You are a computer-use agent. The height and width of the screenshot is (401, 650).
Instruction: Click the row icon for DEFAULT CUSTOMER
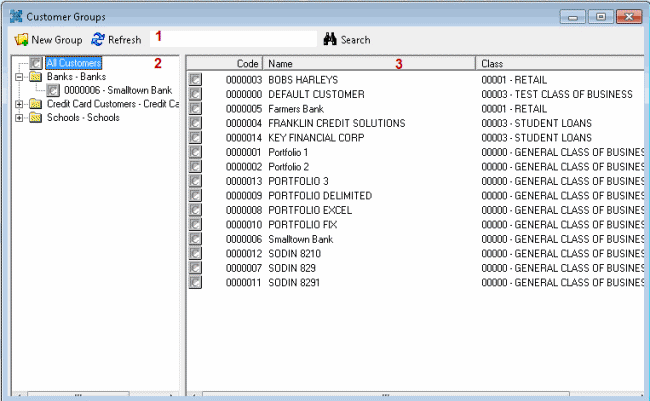pyautogui.click(x=195, y=94)
